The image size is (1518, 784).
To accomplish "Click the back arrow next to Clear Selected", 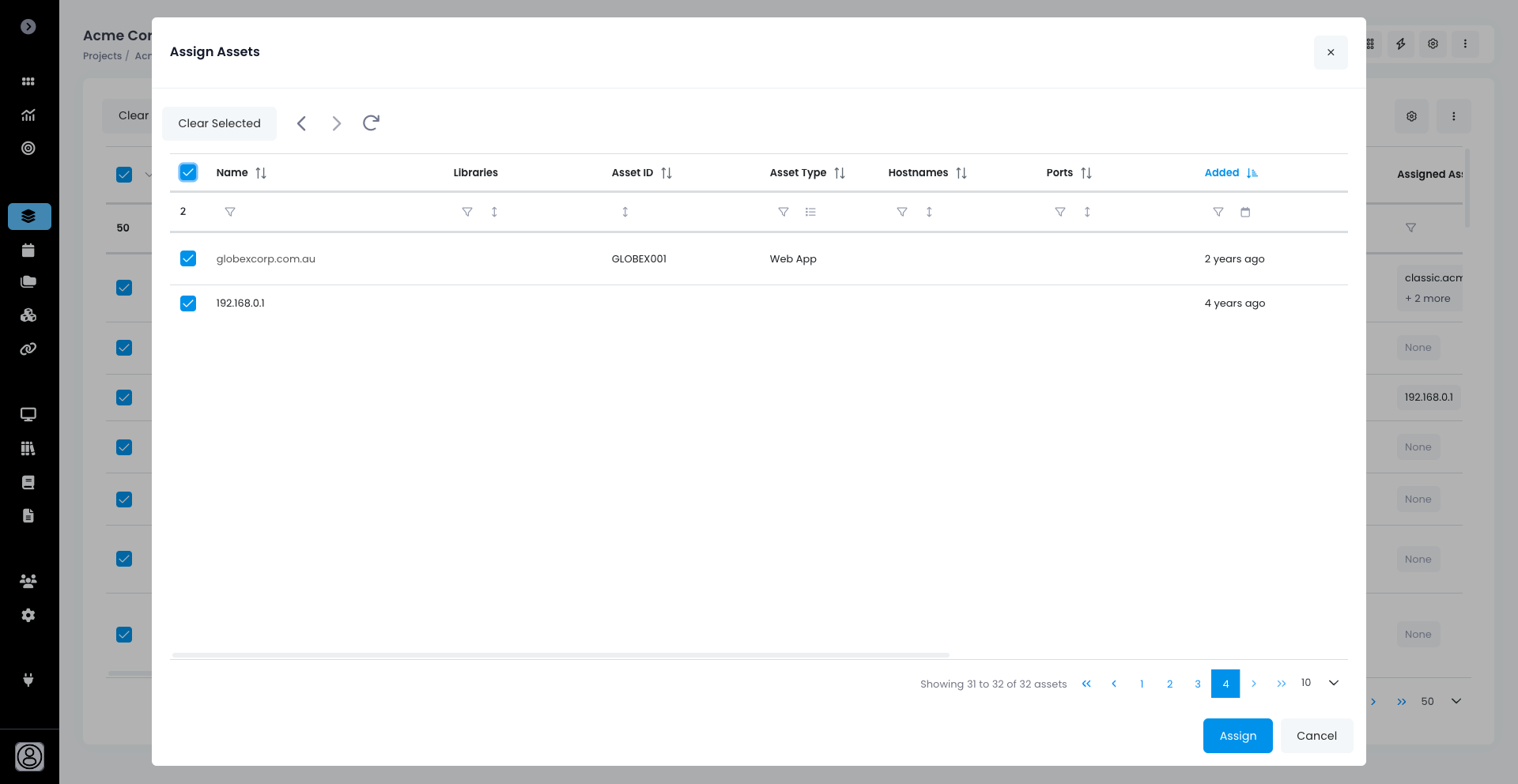I will pyautogui.click(x=301, y=123).
